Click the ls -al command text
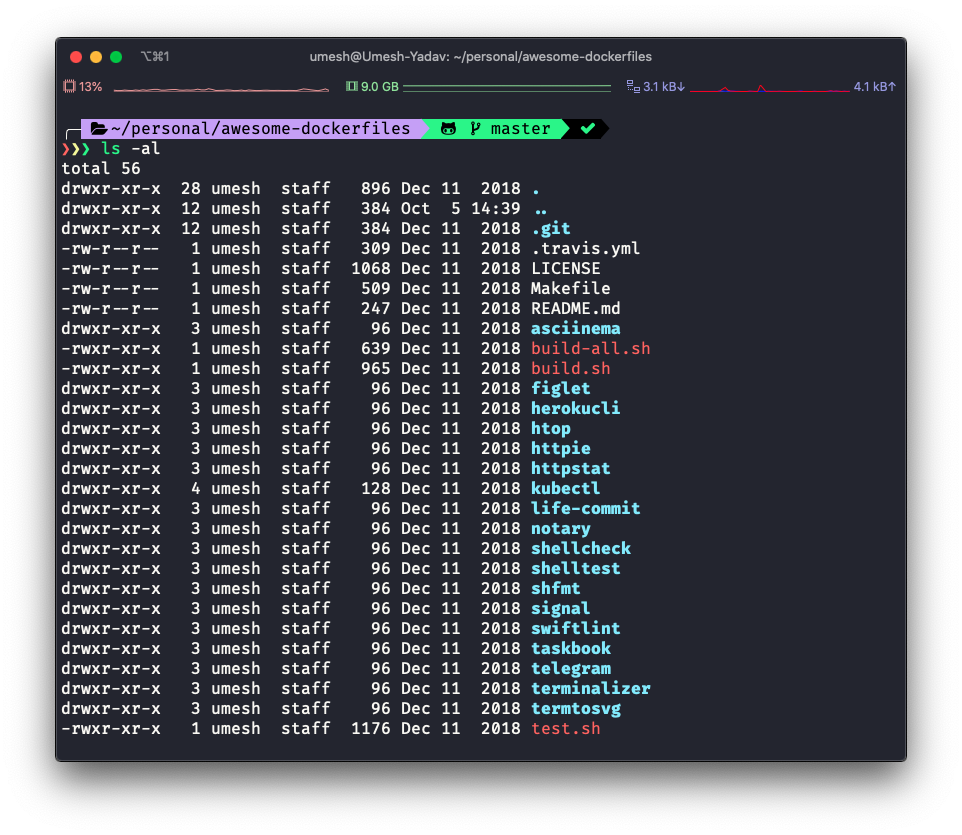Image resolution: width=962 pixels, height=835 pixels. tap(132, 148)
